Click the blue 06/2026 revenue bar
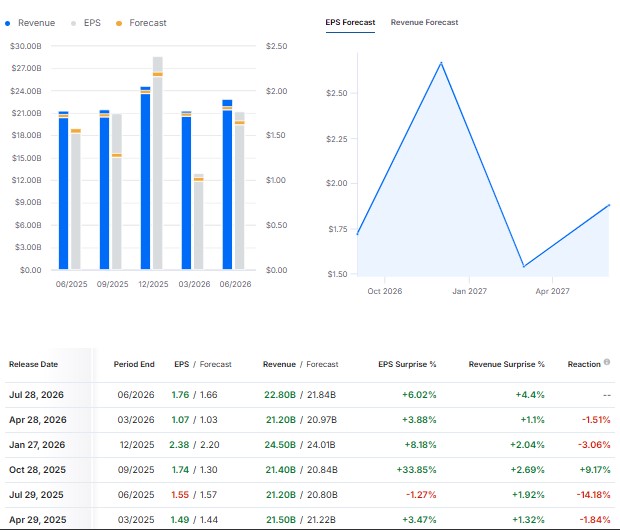The image size is (620, 530). click(x=227, y=184)
